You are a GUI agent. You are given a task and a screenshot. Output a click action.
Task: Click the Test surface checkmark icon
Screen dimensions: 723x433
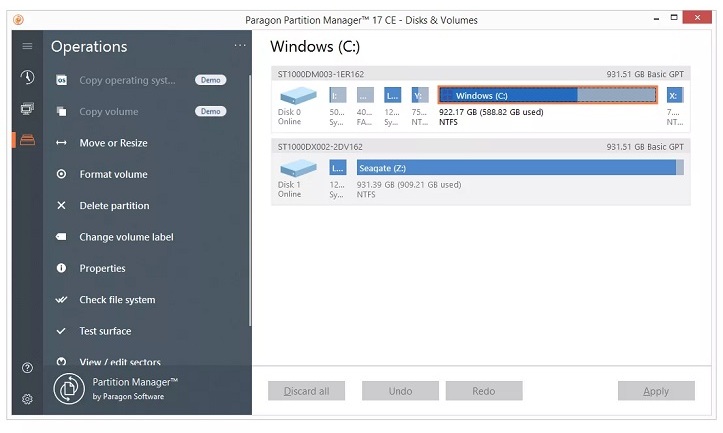coord(61,331)
